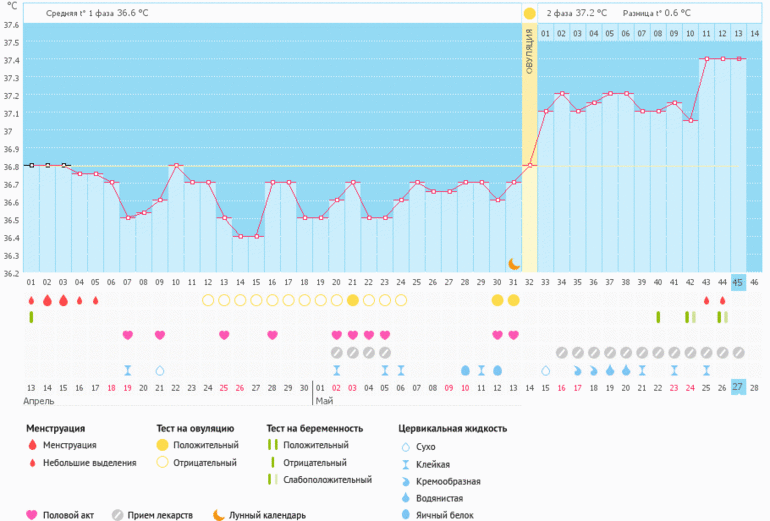770x521 pixels.
Task: Click the green pregnancy test marker on day 40
Action: (658, 317)
